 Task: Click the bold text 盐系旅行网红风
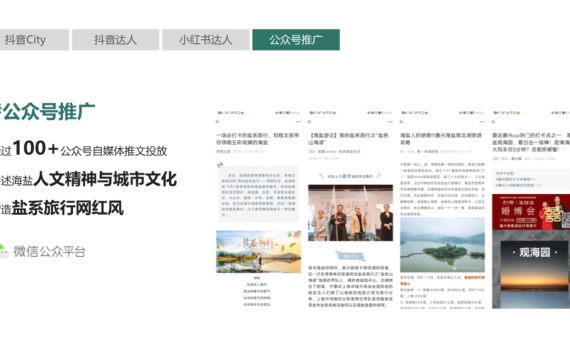point(68,208)
